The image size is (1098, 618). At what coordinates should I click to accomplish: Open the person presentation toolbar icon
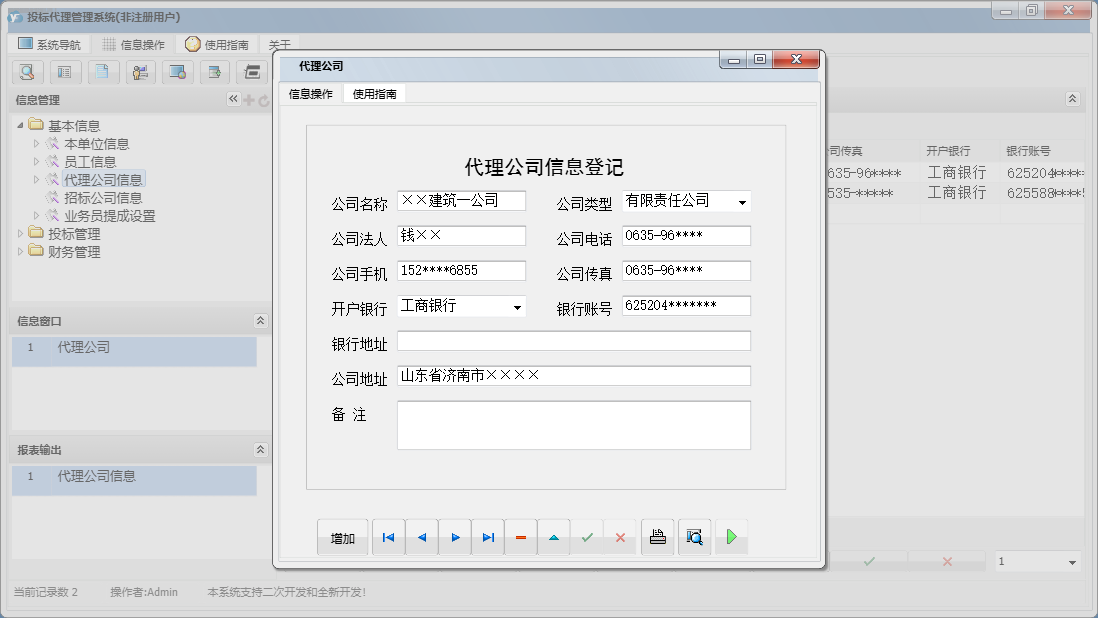point(140,72)
